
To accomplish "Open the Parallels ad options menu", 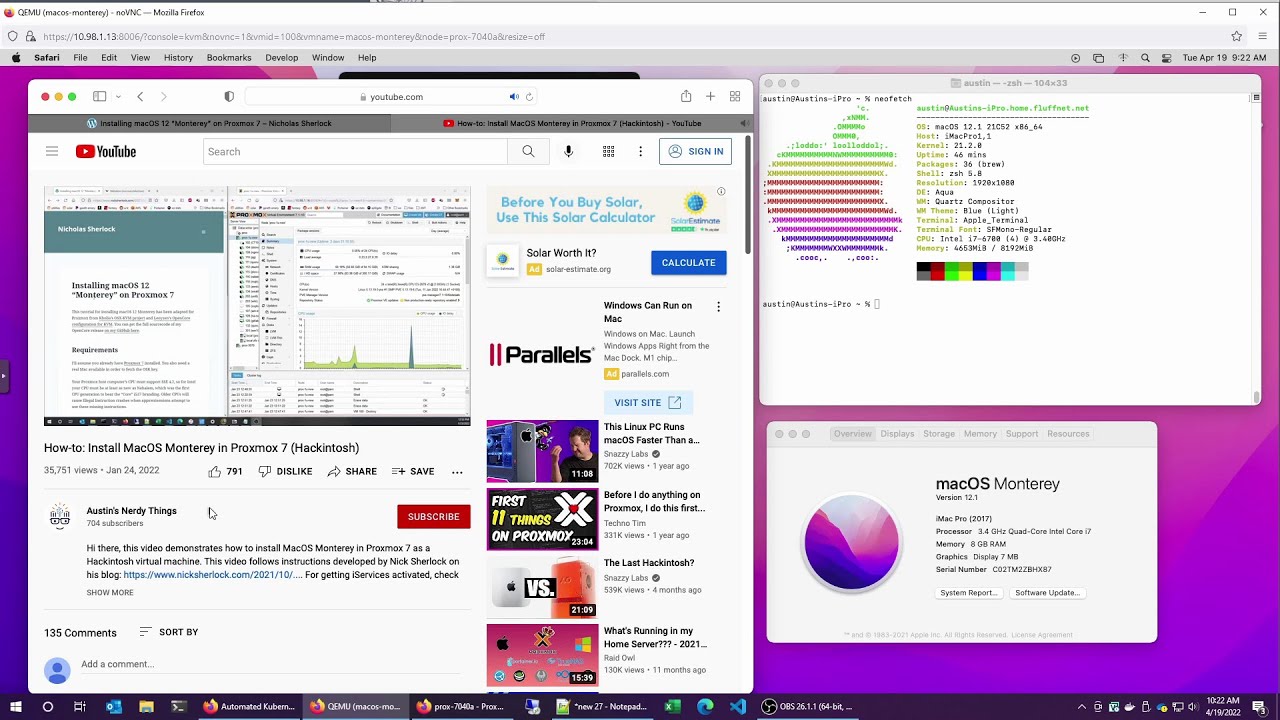I will [x=718, y=307].
